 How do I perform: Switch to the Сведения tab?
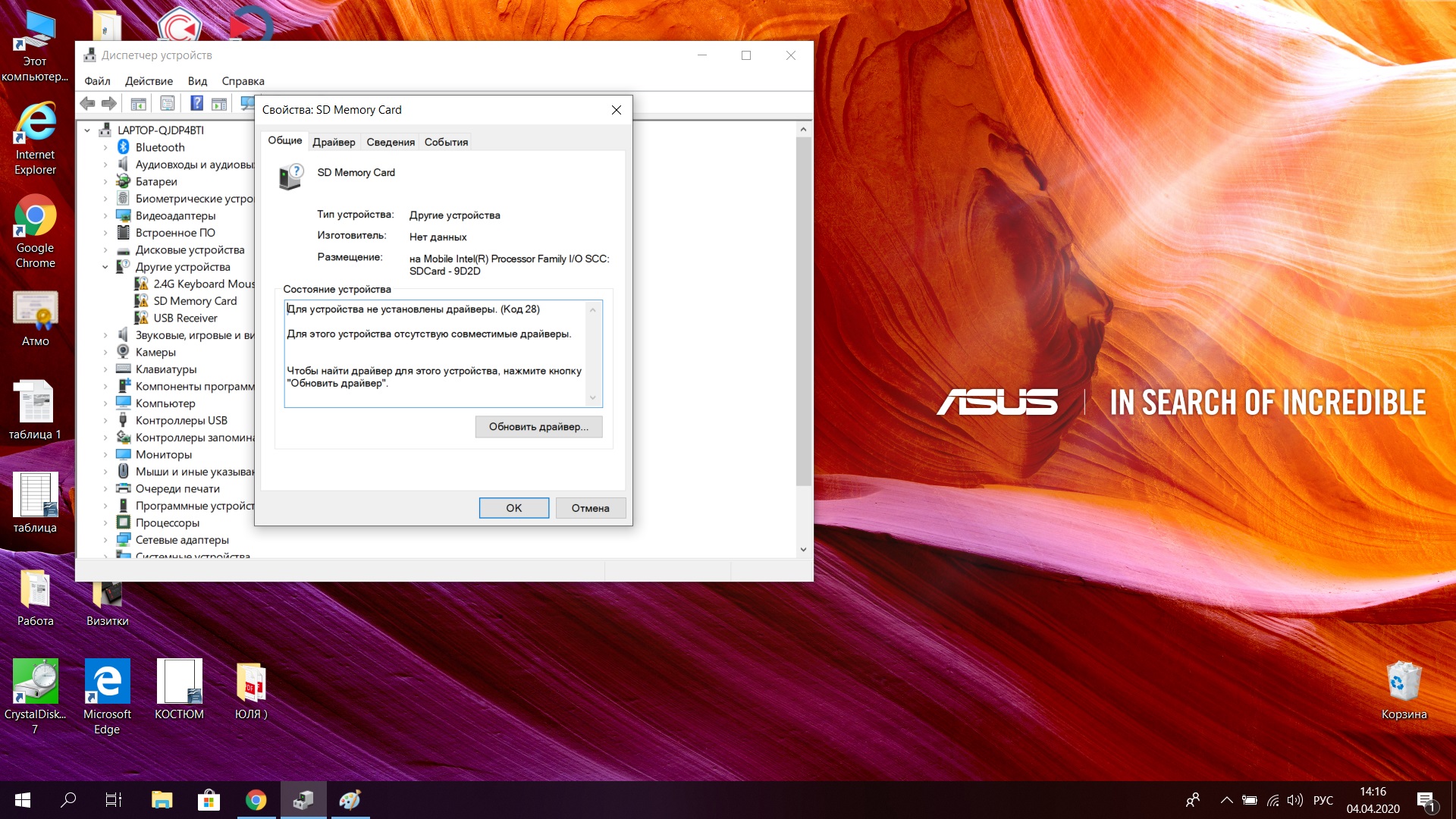(391, 142)
